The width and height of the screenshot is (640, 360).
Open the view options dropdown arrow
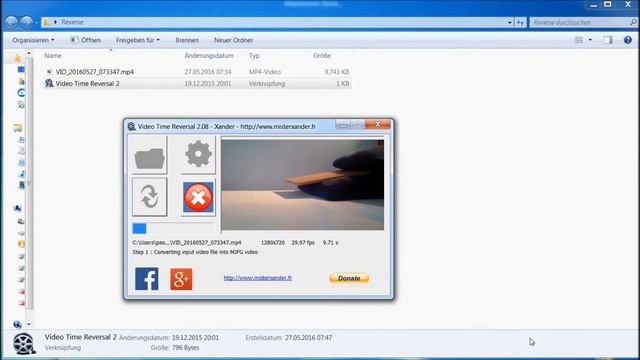pos(590,40)
